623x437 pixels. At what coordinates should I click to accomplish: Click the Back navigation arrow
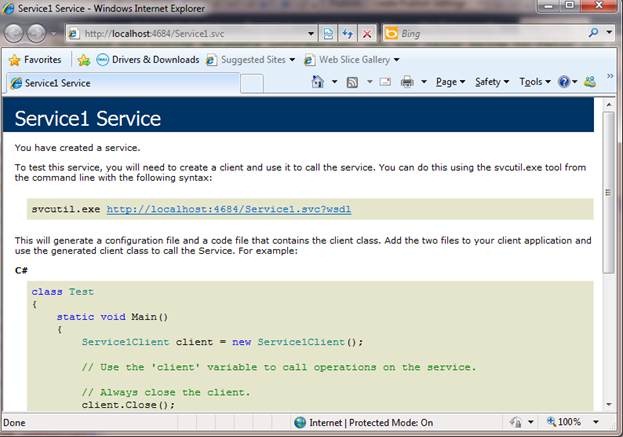(x=17, y=33)
